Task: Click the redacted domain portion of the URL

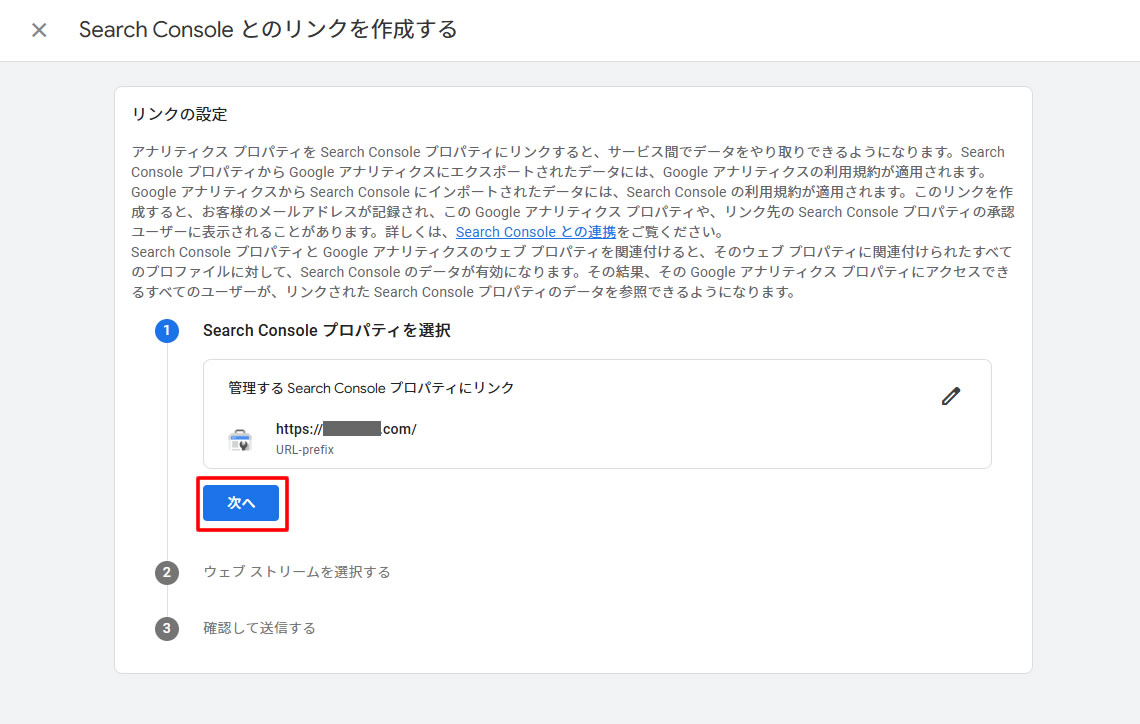Action: coord(351,429)
